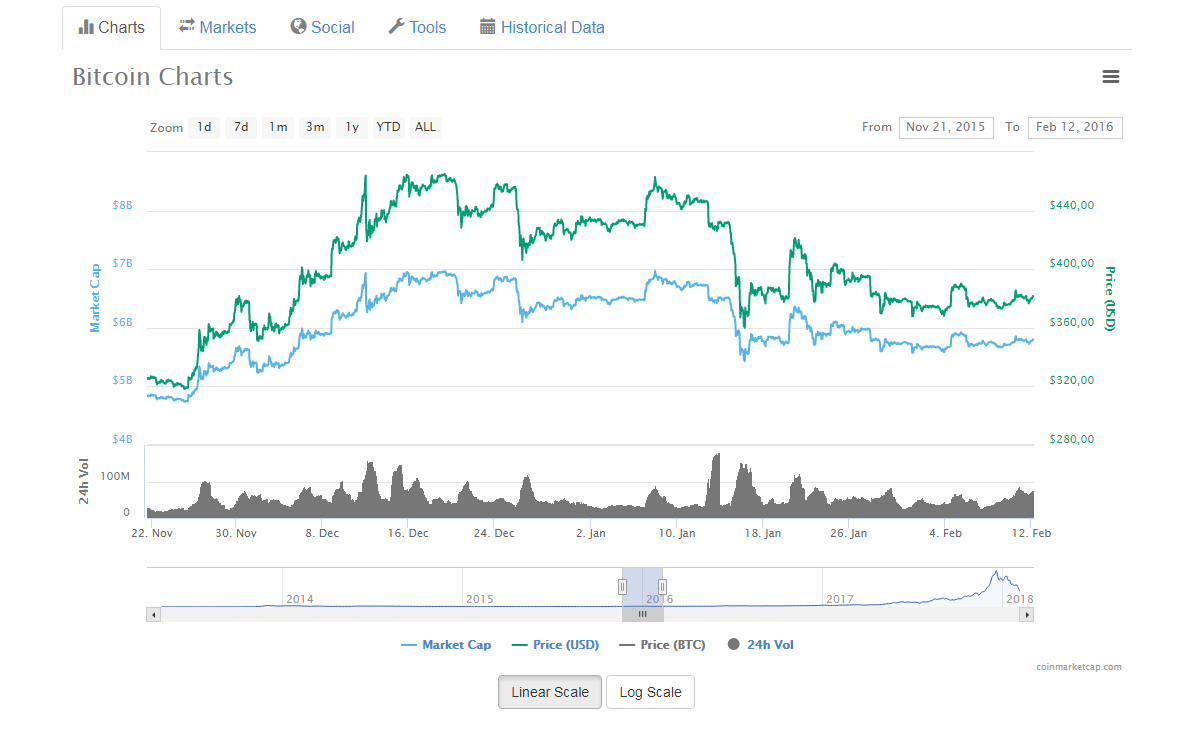Click the Tools wrench icon
The image size is (1181, 730).
tap(396, 27)
